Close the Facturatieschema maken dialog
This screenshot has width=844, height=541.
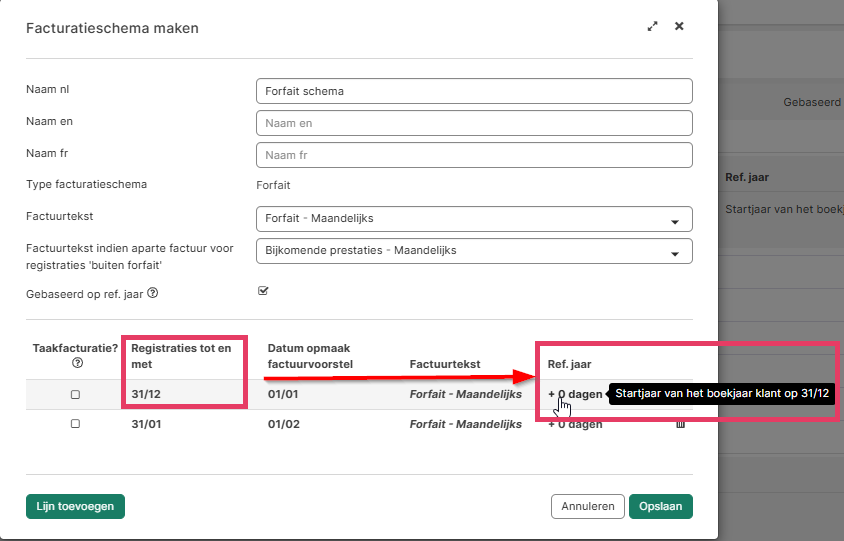click(x=679, y=26)
